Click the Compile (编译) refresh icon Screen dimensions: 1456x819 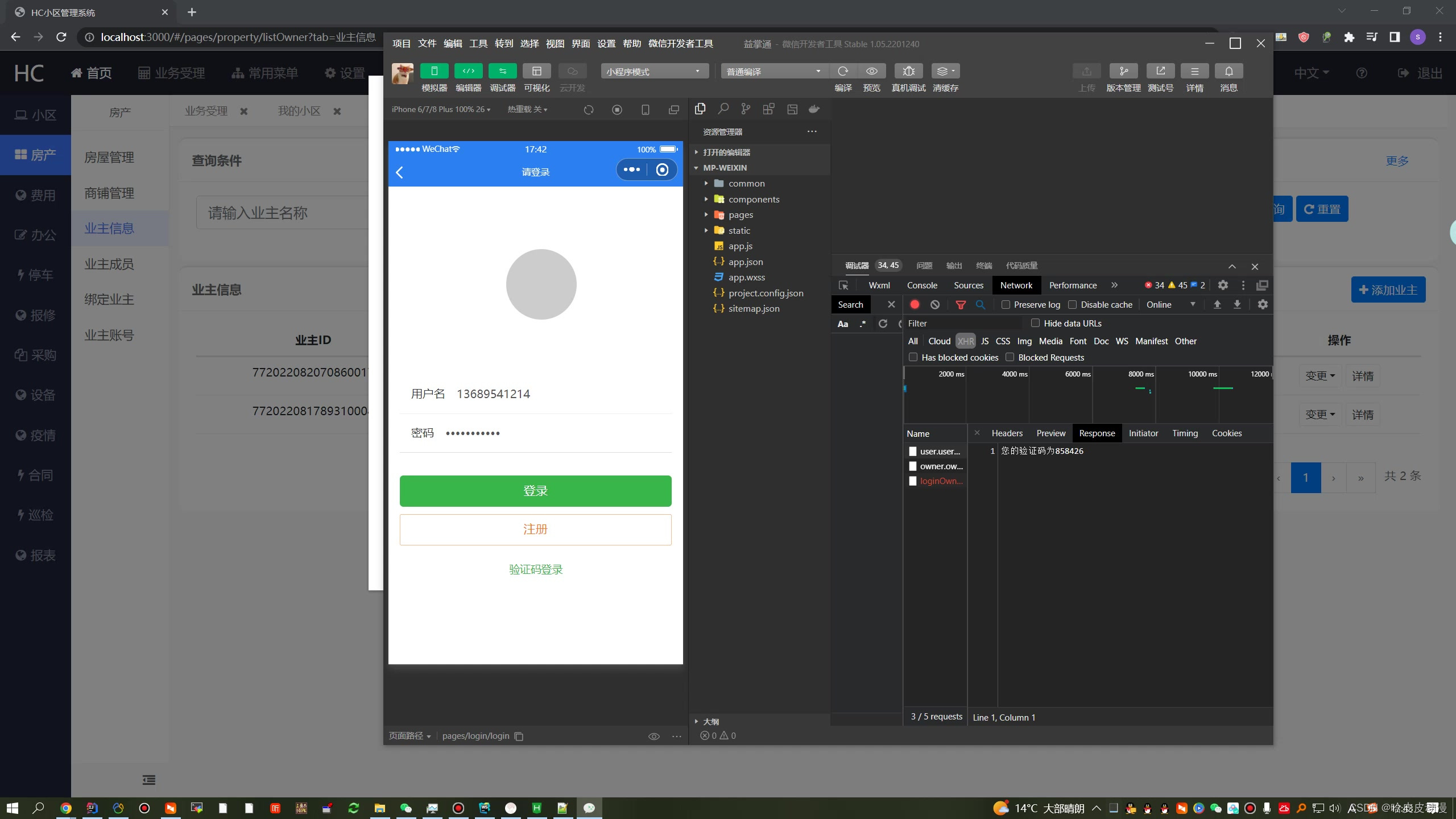pyautogui.click(x=843, y=71)
